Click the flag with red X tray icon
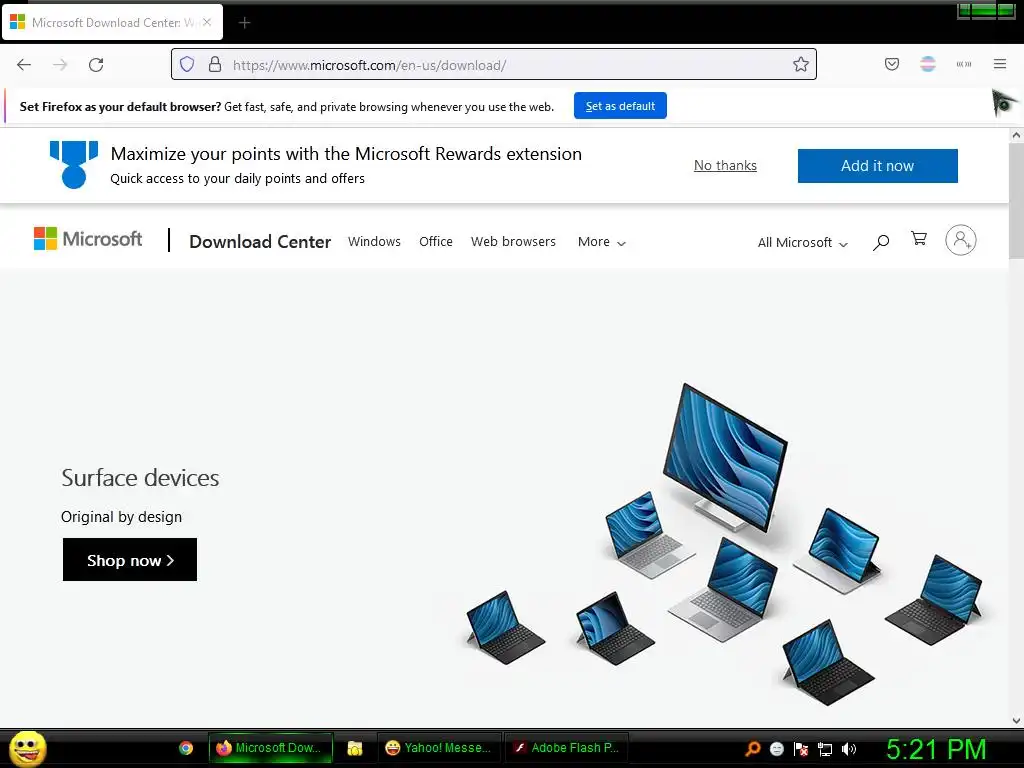Screen dimensions: 1024x768 pos(801,749)
